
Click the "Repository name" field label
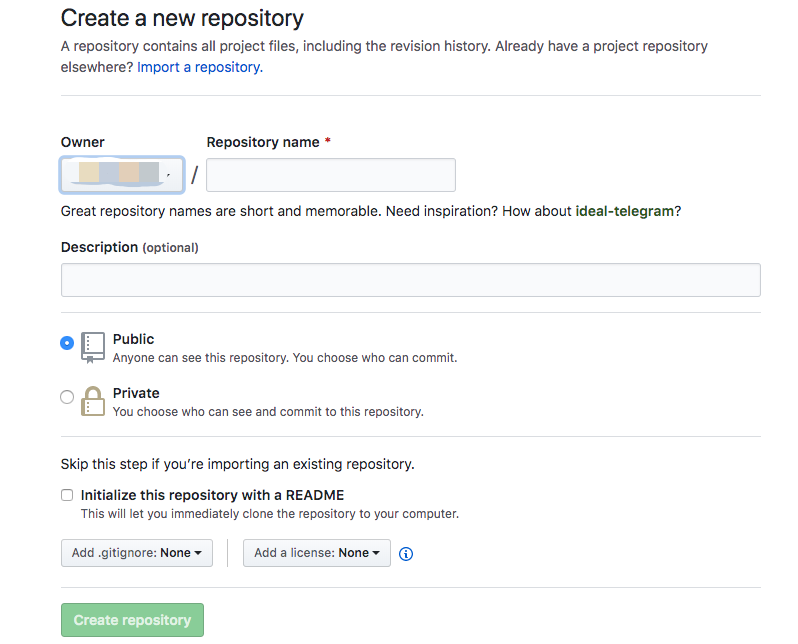(263, 142)
